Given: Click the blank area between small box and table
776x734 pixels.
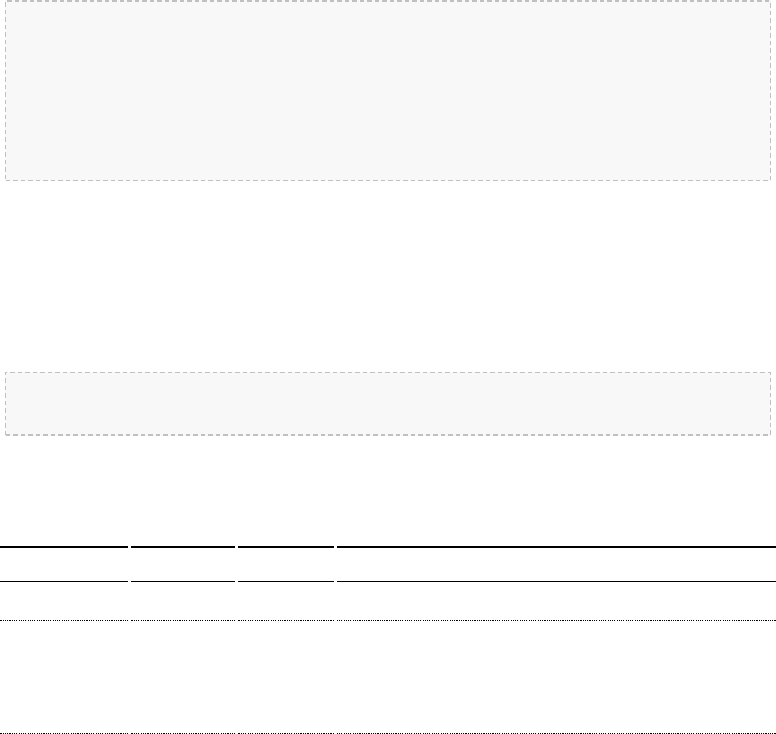Looking at the screenshot, I should click(388, 490).
